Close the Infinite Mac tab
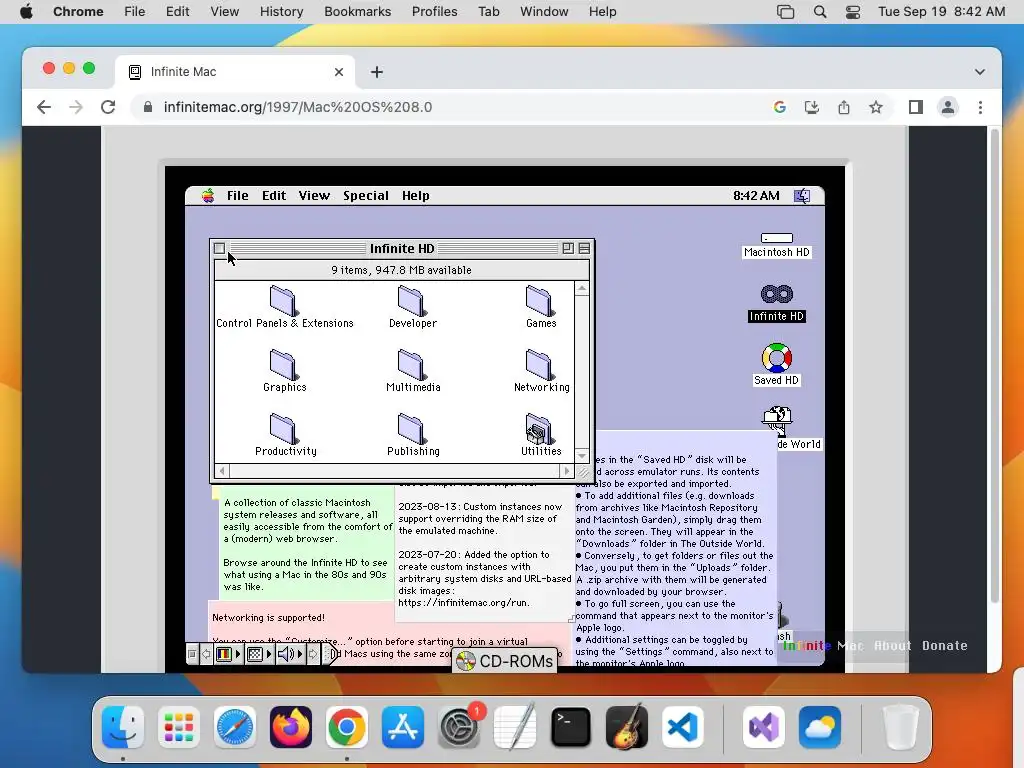1024x768 pixels. click(x=339, y=72)
